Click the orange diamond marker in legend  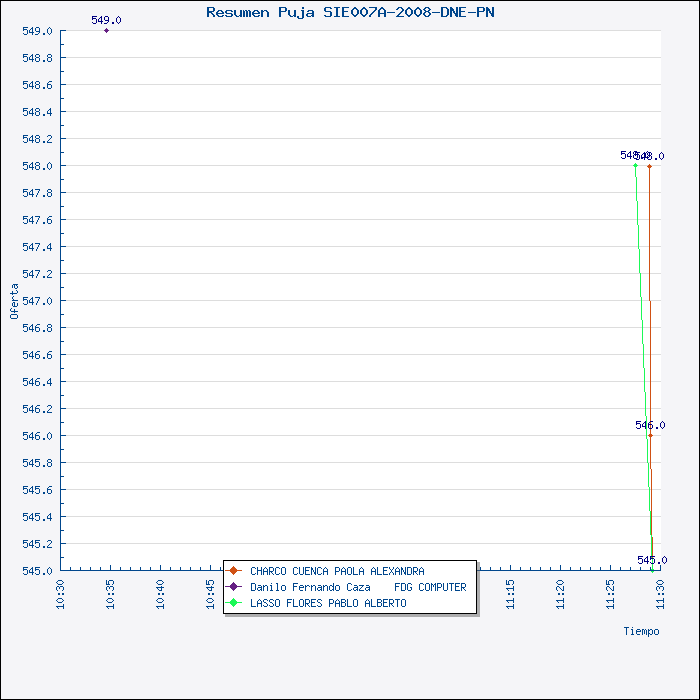point(234,571)
